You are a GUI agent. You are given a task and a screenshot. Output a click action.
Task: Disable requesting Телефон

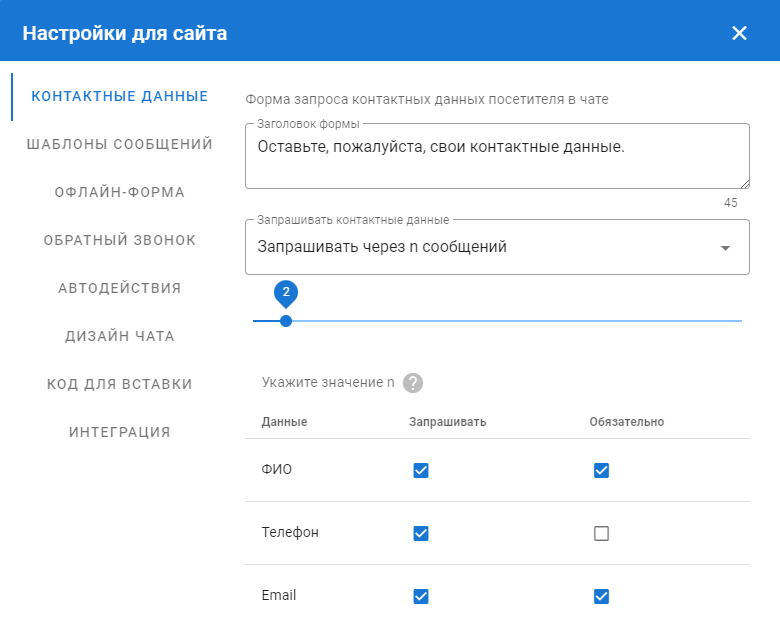point(421,534)
